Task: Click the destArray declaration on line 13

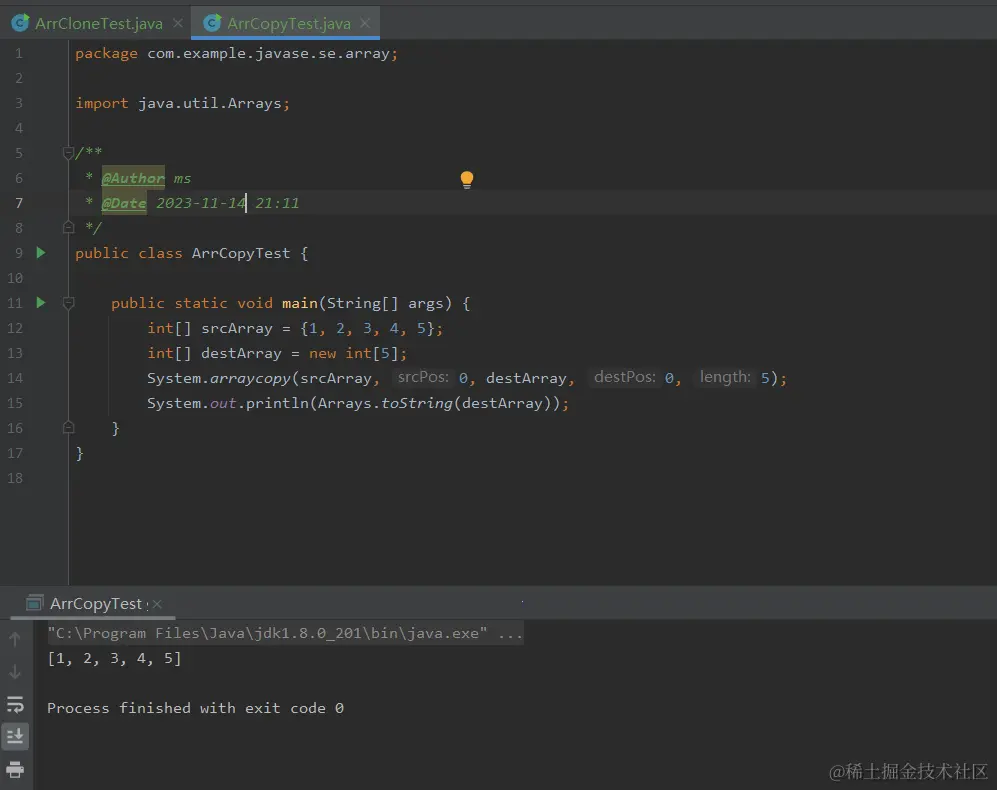Action: [x=241, y=353]
